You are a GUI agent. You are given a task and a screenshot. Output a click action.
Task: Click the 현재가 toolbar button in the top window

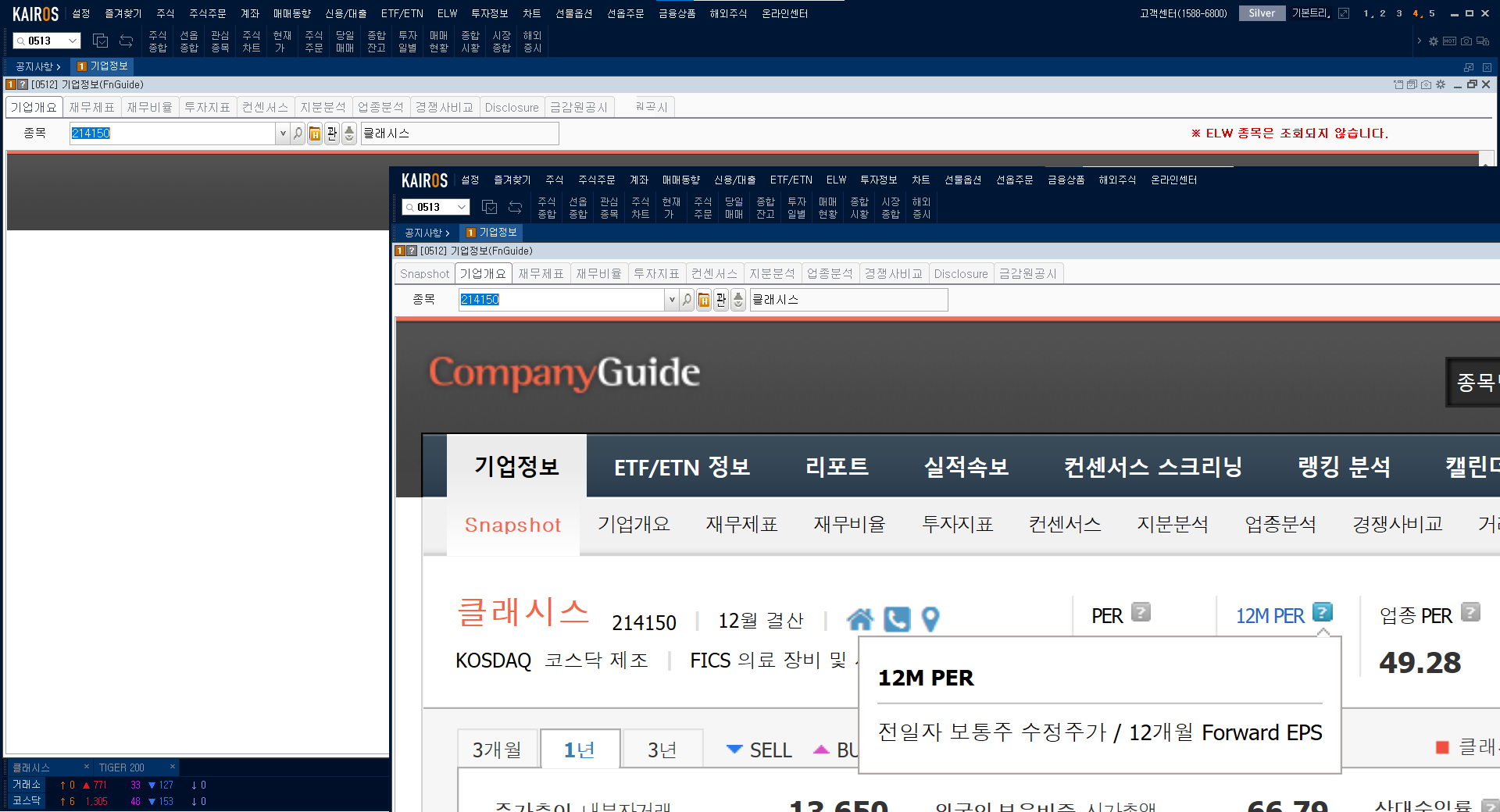(x=282, y=41)
